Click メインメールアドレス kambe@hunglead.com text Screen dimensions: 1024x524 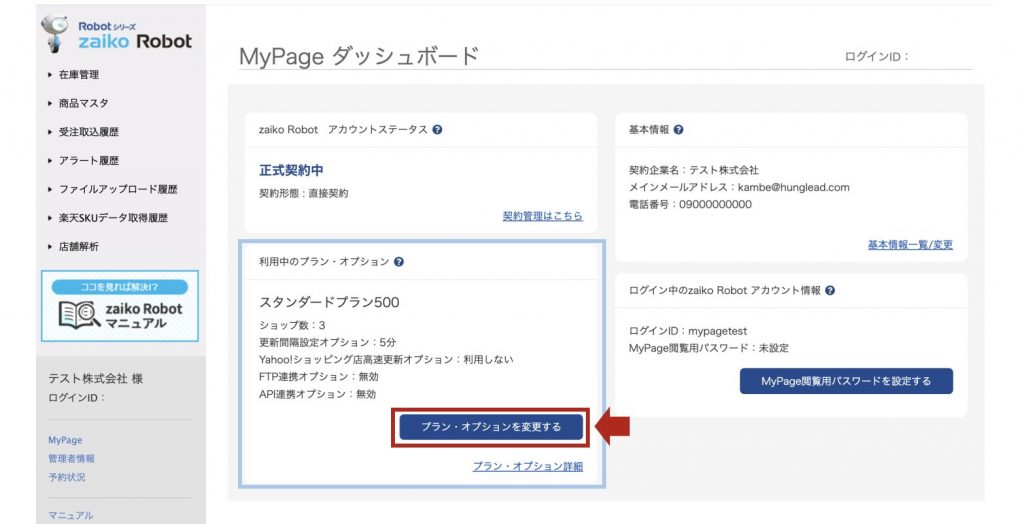(x=739, y=187)
